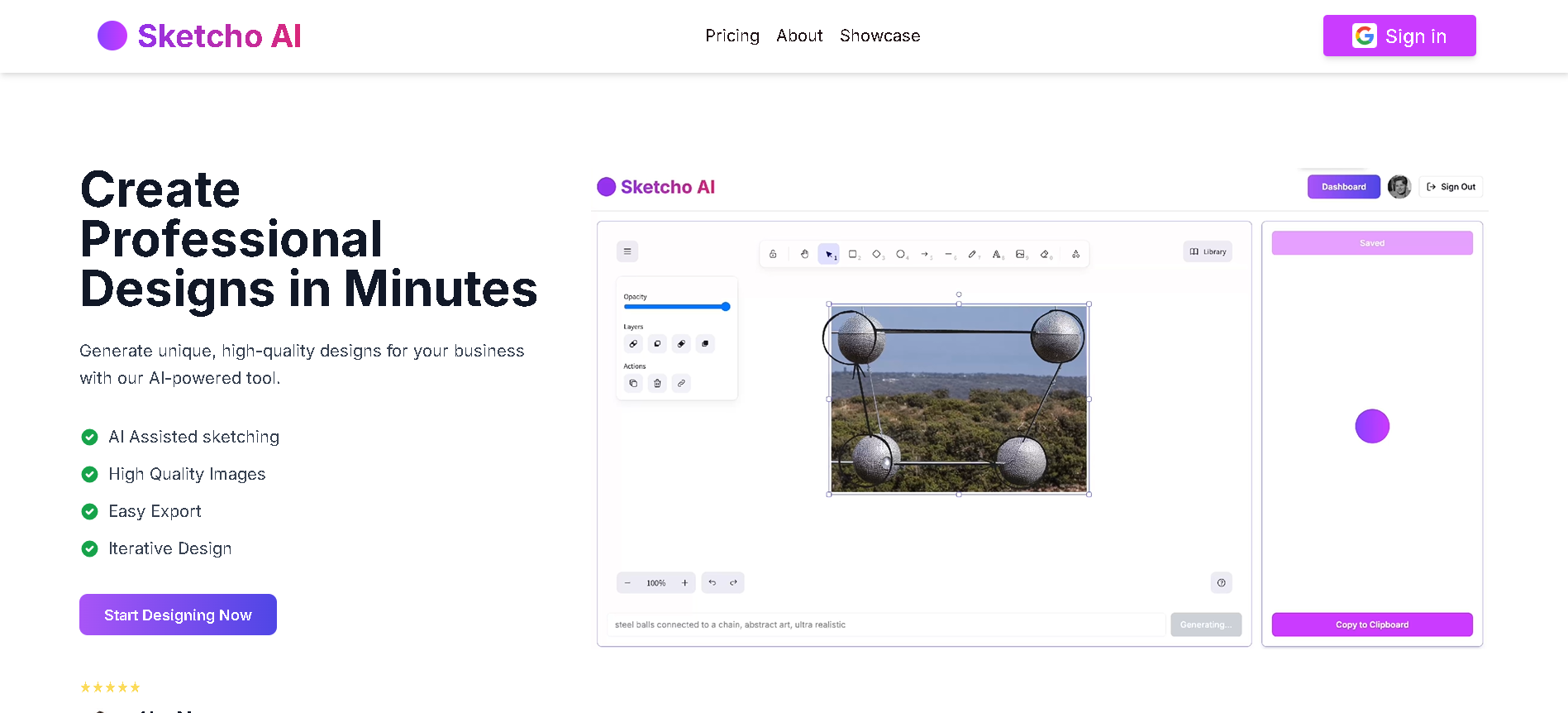
Task: Click the Generating... button
Action: point(1206,624)
